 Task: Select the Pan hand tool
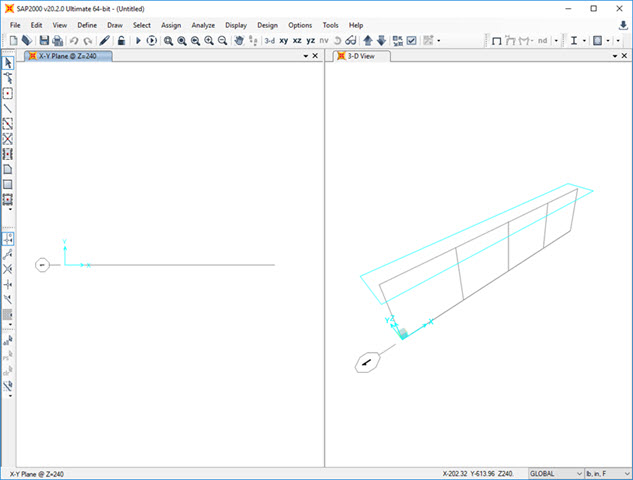tap(238, 41)
